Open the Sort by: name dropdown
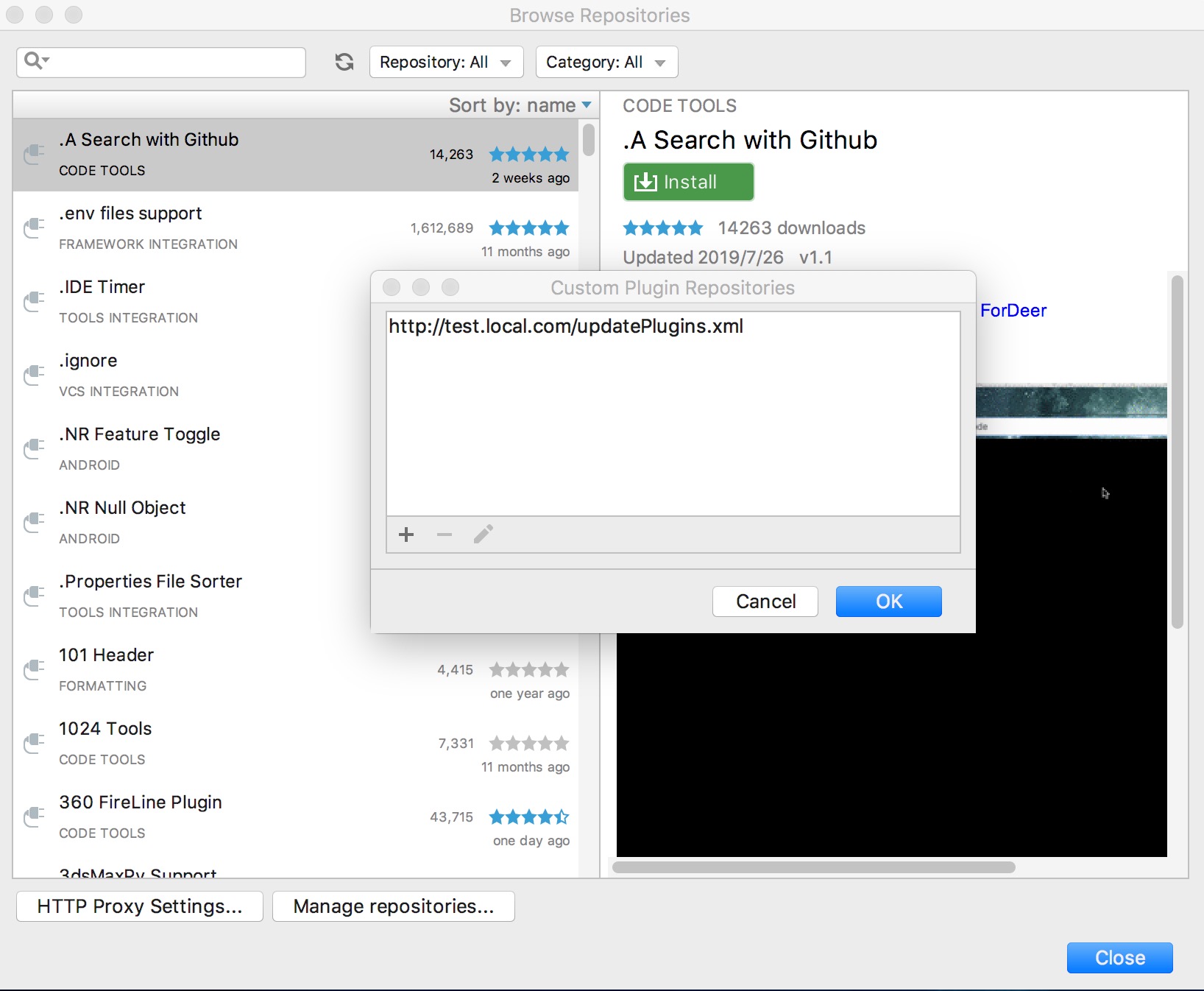1204x991 pixels. [520, 105]
